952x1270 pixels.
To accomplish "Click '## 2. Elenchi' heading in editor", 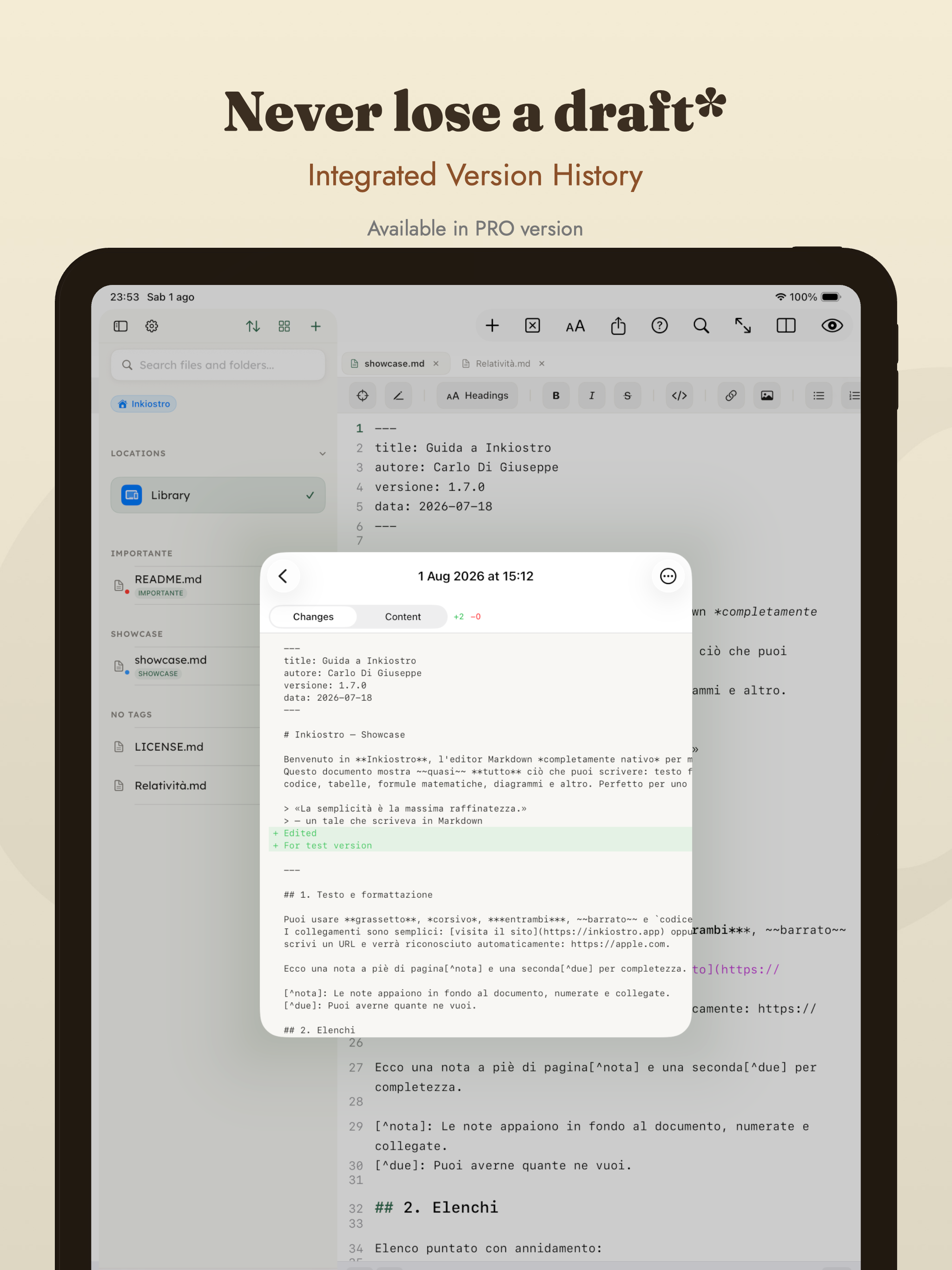I will pyautogui.click(x=436, y=1207).
